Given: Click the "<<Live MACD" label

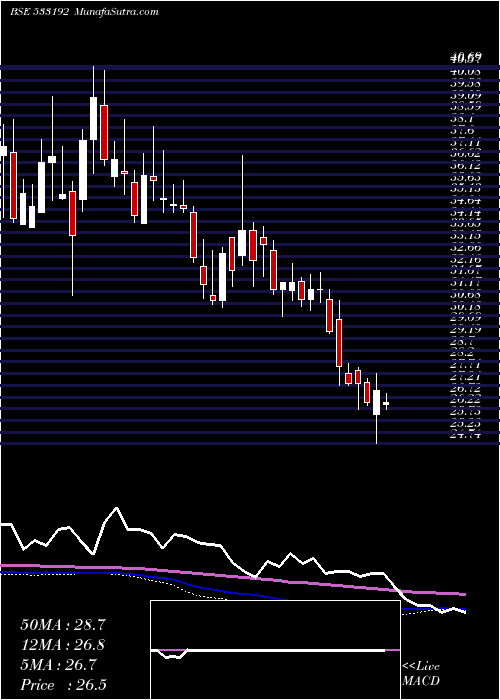Looking at the screenshot, I should coord(421,673).
